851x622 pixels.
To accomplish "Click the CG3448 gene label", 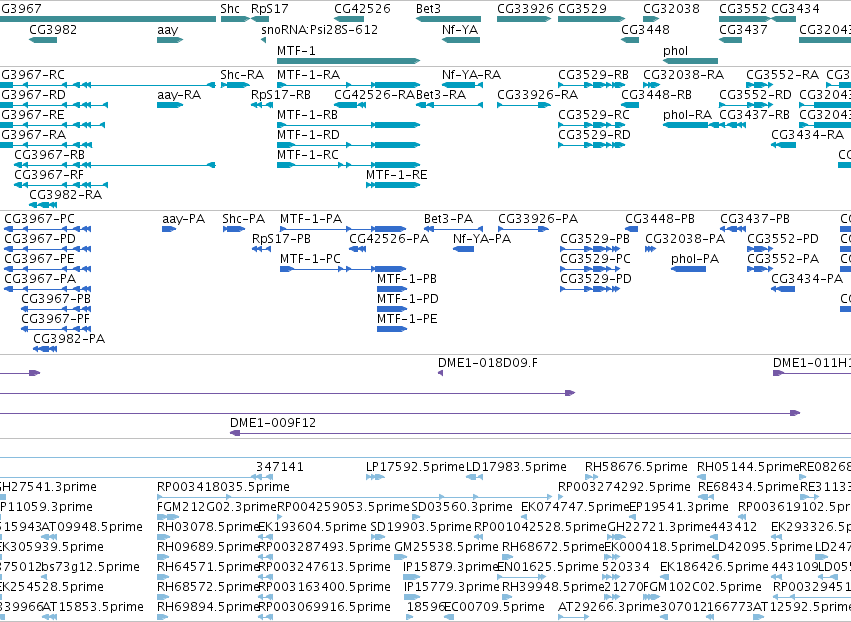I will coord(645,30).
